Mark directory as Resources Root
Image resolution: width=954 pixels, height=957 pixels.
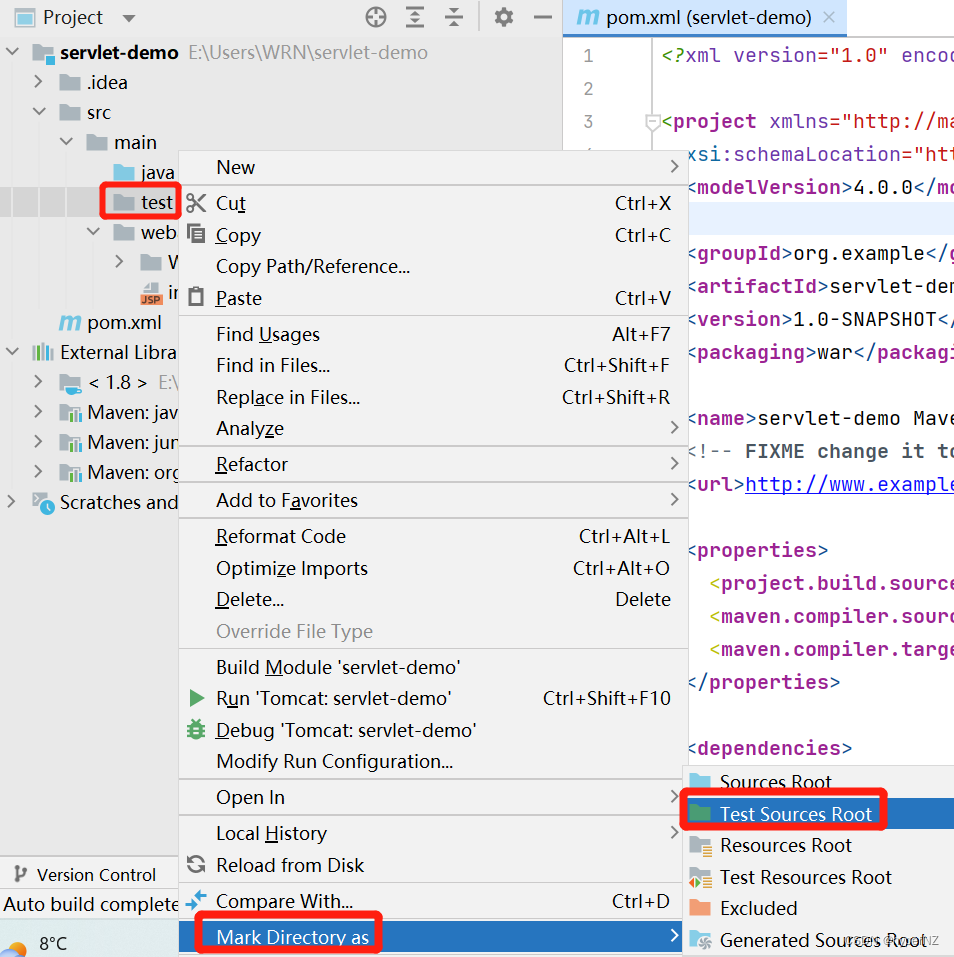(x=818, y=845)
